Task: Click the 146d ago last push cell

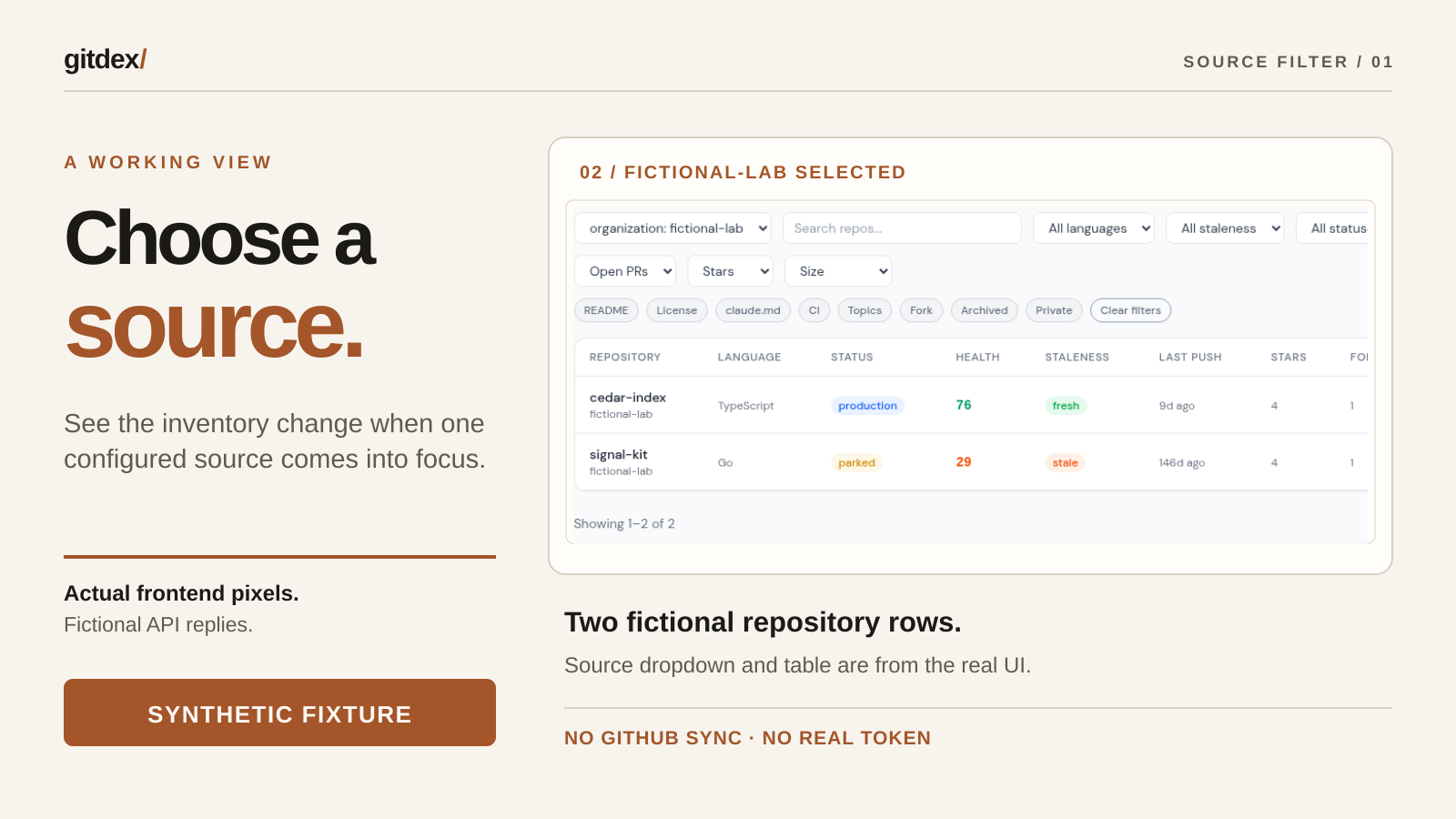Action: pyautogui.click(x=1181, y=463)
